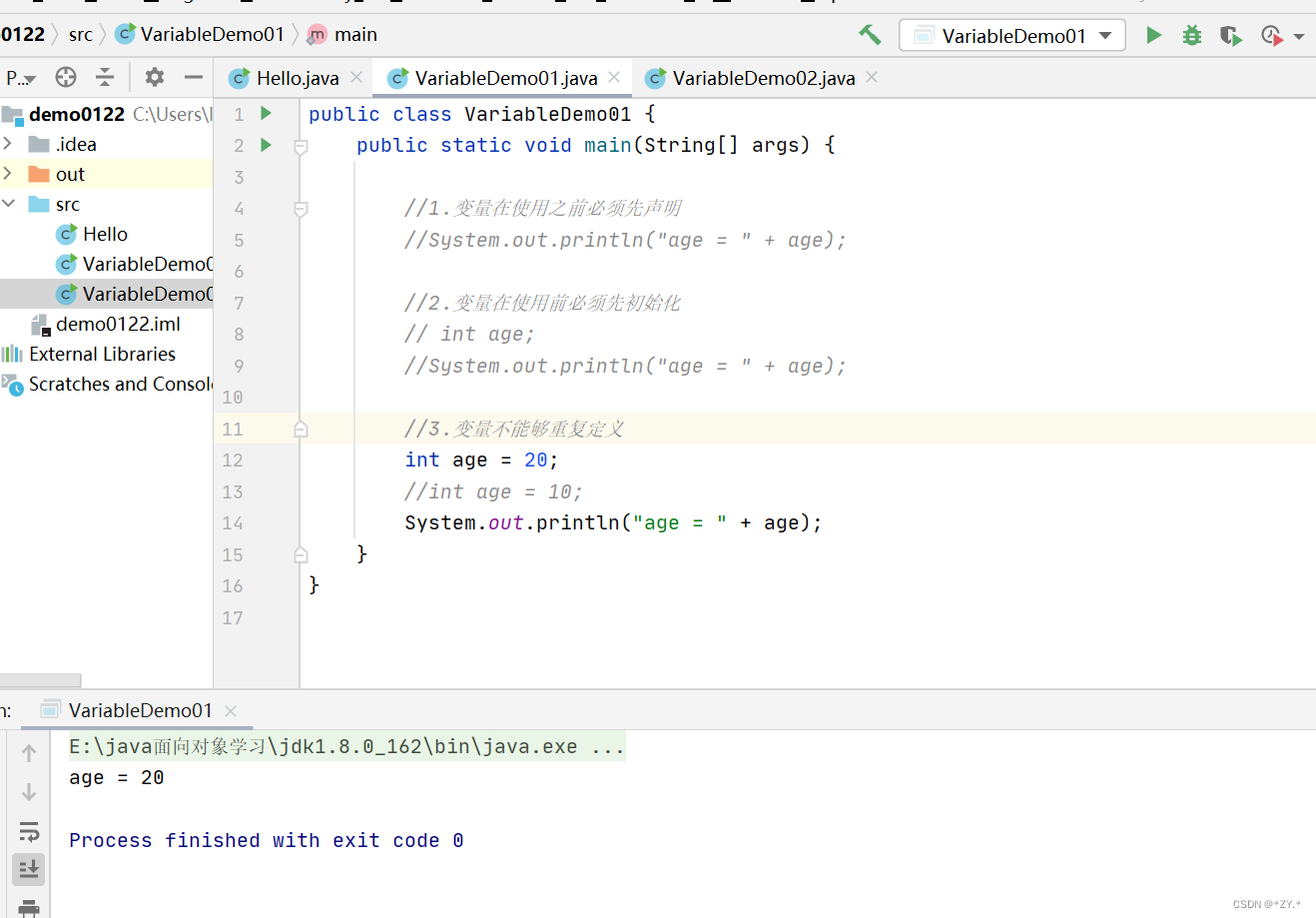Click the down-arrow stack trace icon

click(x=29, y=792)
